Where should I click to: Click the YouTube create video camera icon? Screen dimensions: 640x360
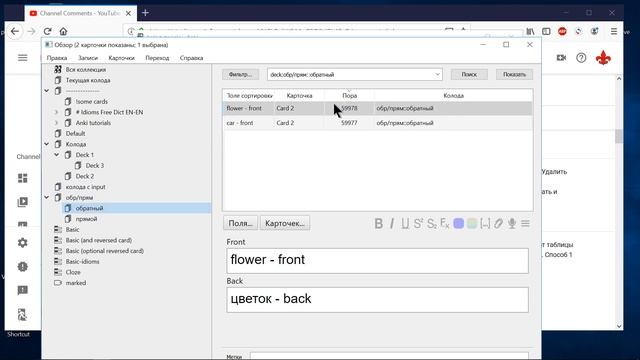(561, 58)
